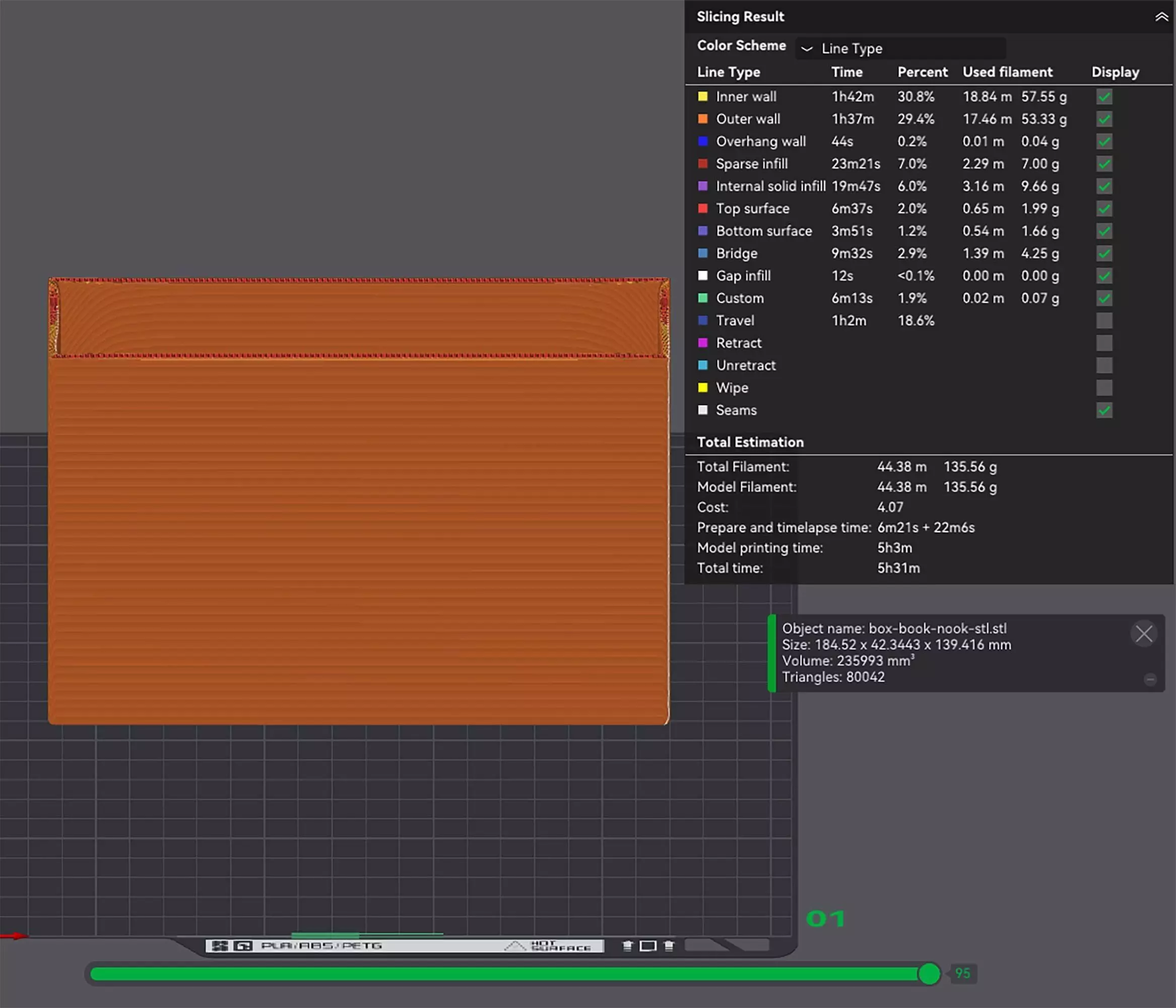This screenshot has width=1176, height=1008.
Task: Click the Sparse infill color swatch
Action: (x=703, y=164)
